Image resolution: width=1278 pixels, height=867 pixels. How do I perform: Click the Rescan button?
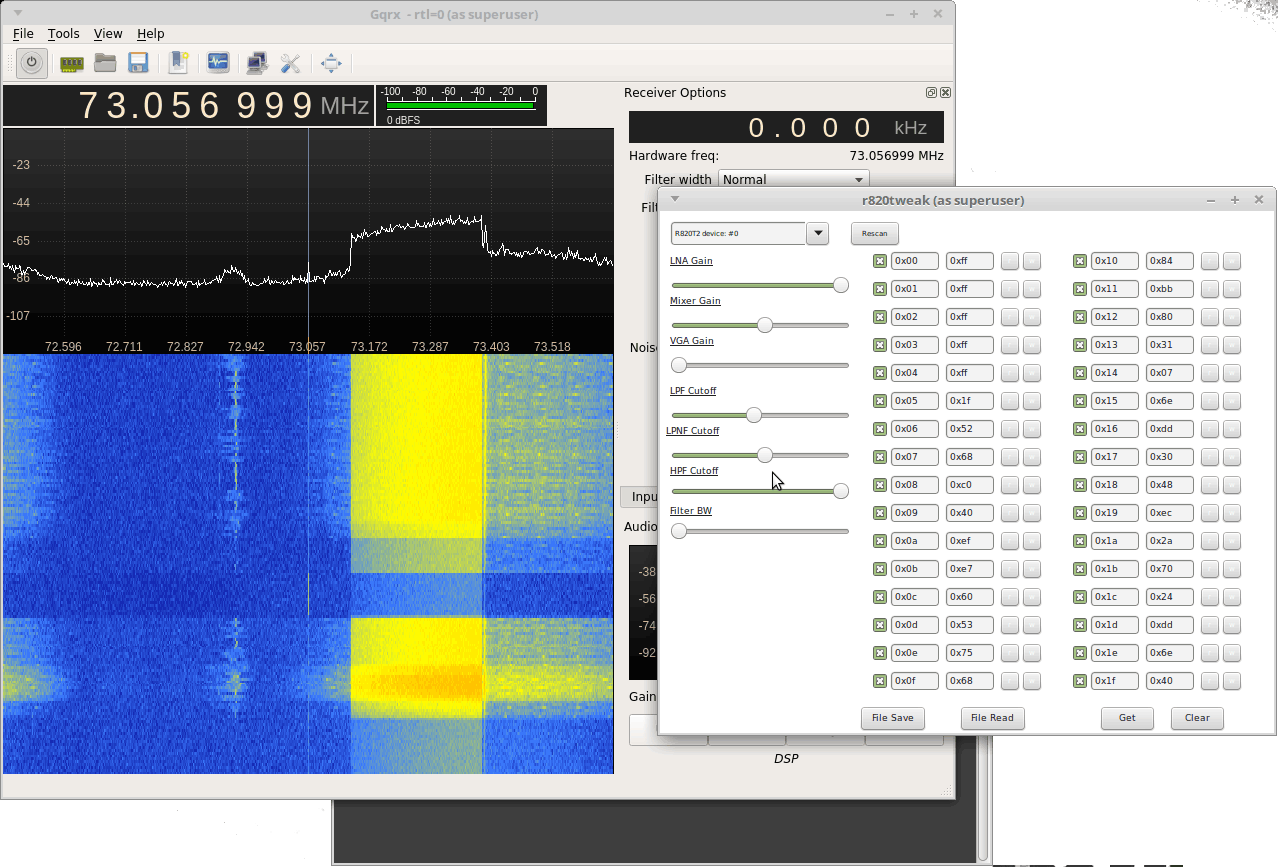874,233
